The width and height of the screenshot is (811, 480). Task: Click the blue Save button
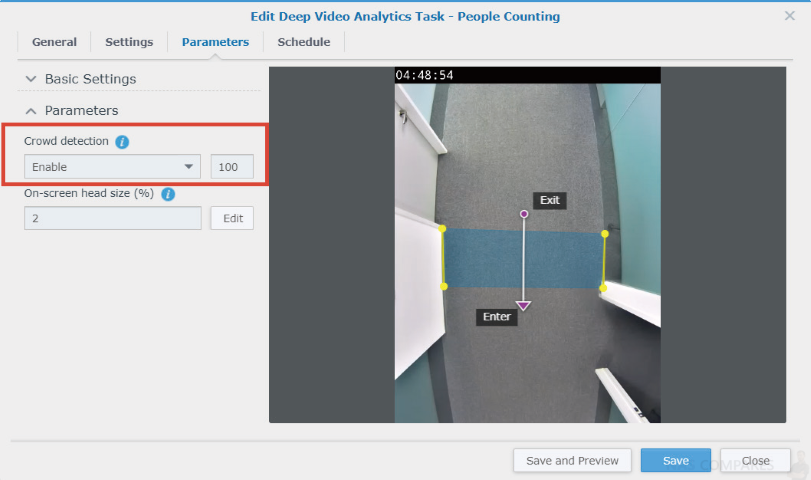click(x=675, y=460)
